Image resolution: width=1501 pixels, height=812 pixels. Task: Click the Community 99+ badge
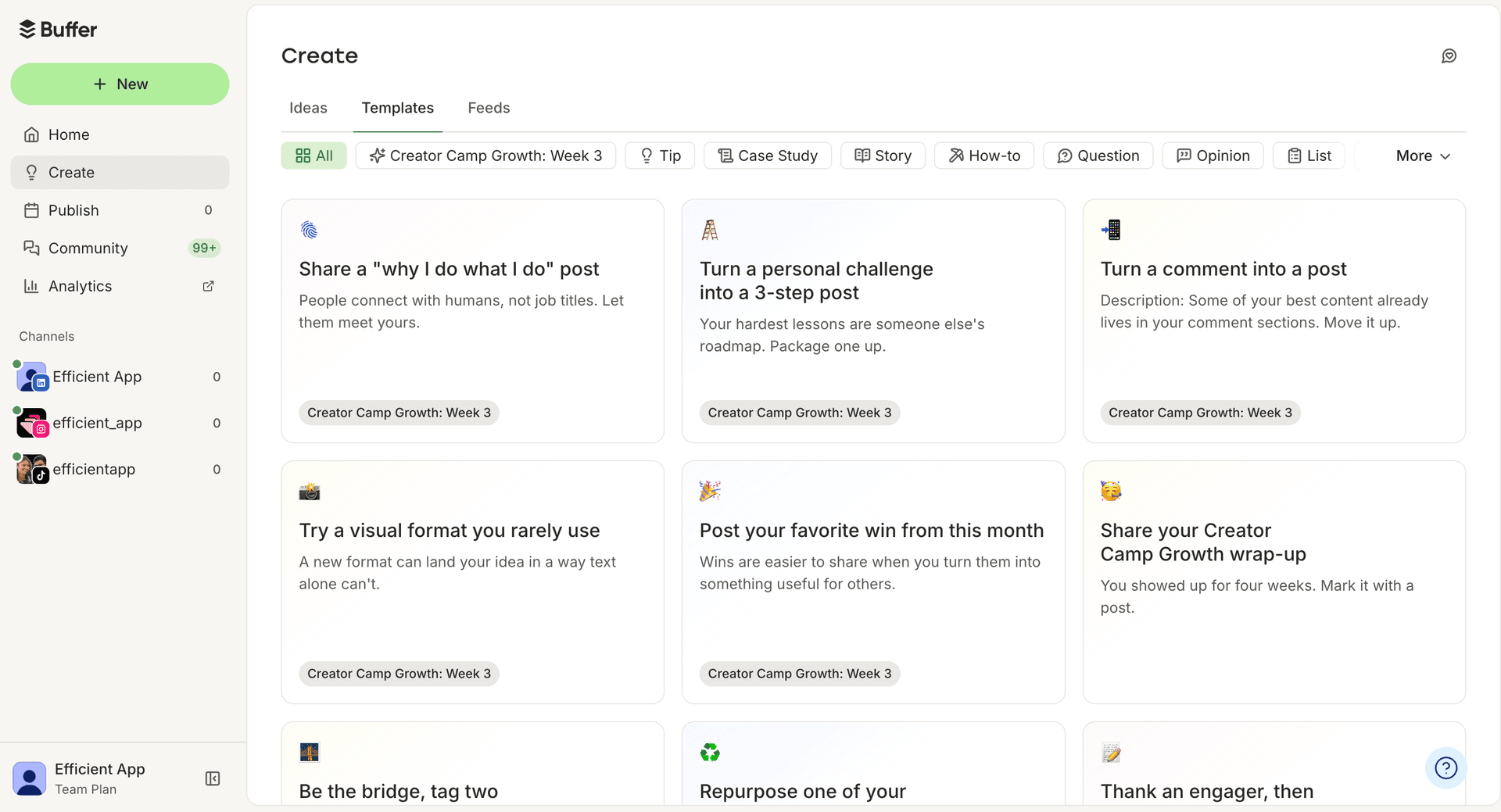[x=205, y=248]
